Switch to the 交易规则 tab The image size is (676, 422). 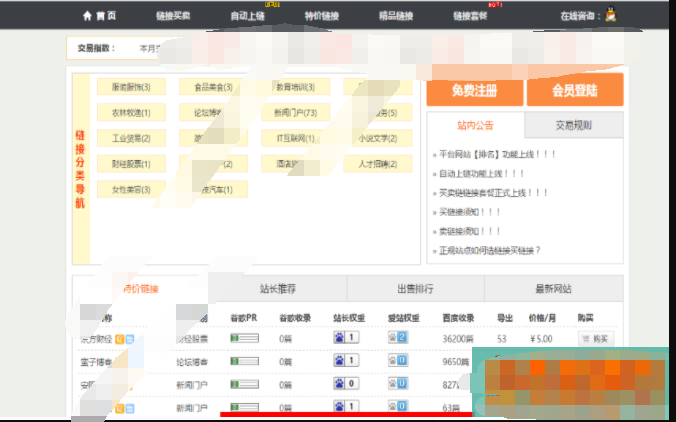tap(573, 125)
